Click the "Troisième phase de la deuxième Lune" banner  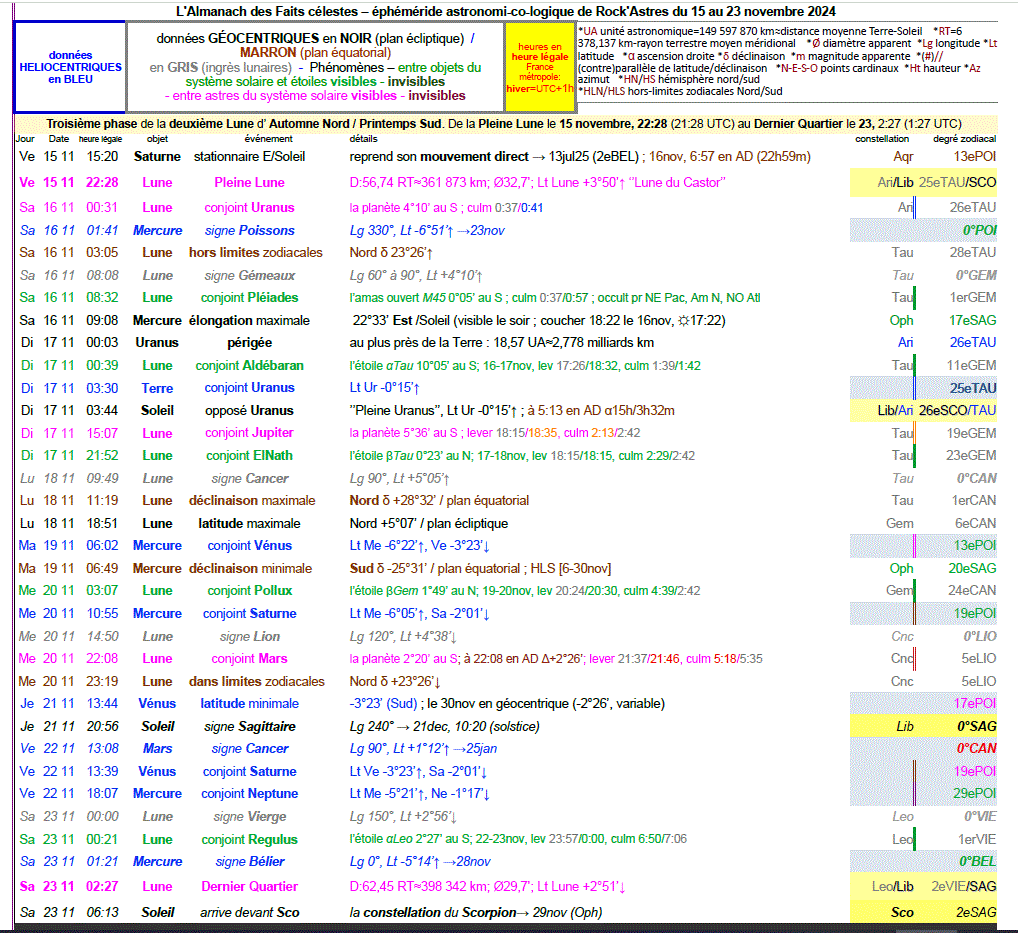pyautogui.click(x=506, y=123)
